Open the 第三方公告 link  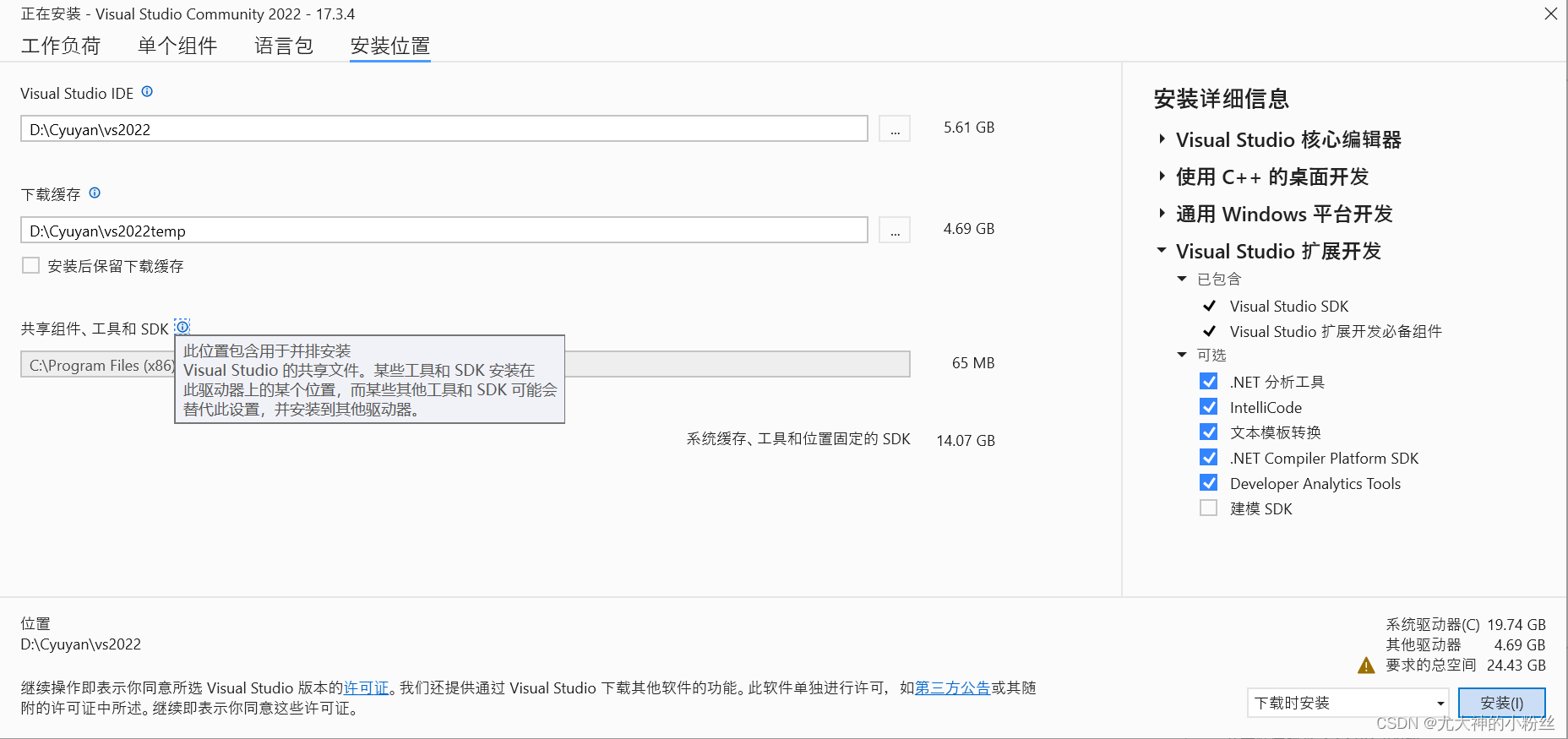pos(953,688)
